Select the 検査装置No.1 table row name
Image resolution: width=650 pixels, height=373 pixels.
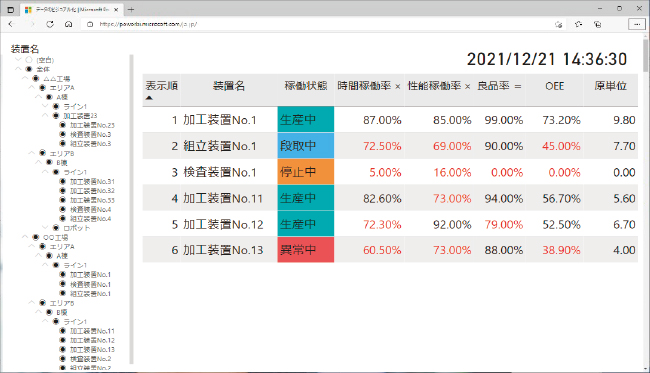pyautogui.click(x=220, y=172)
